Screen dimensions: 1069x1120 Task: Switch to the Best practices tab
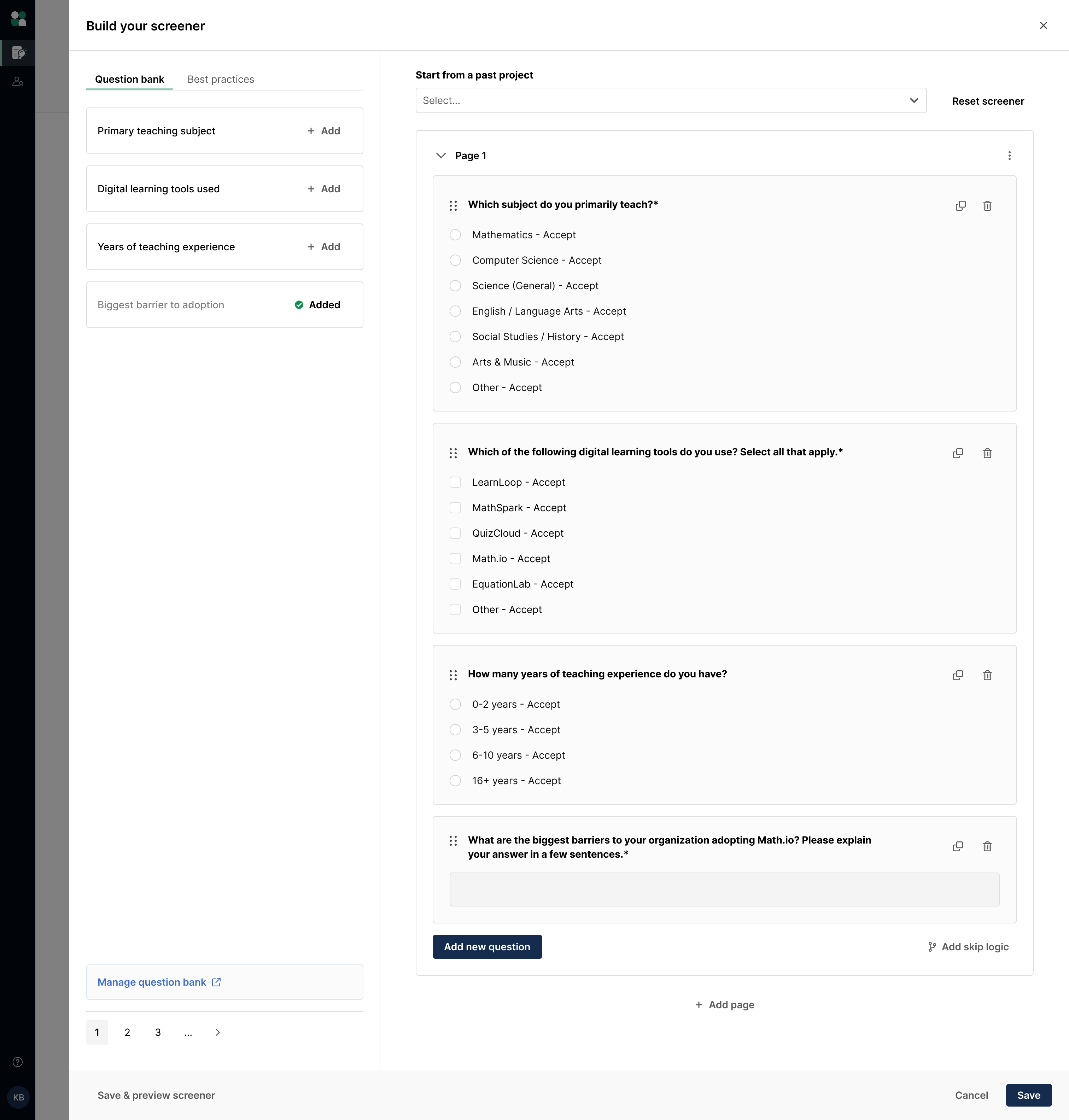point(221,79)
